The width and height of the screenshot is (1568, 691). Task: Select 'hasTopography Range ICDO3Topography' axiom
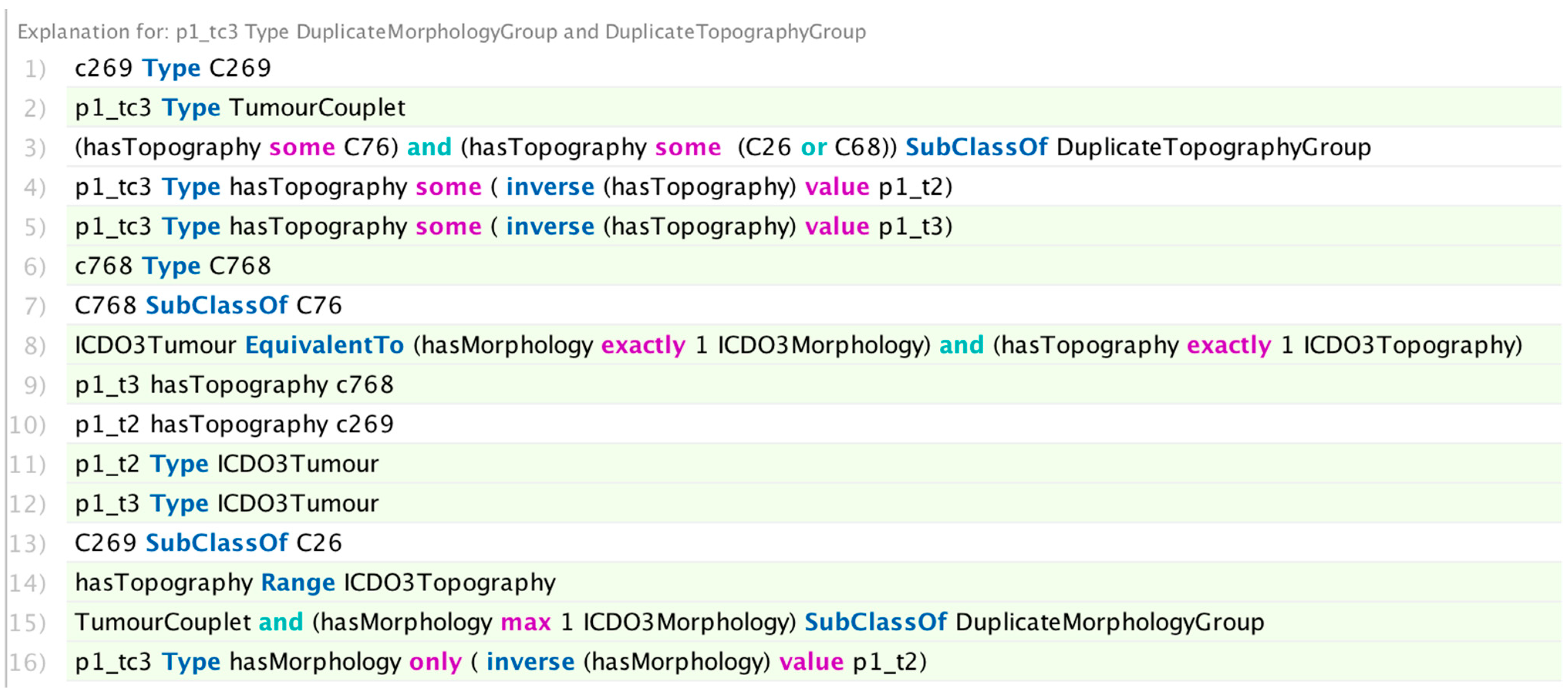pos(813,582)
